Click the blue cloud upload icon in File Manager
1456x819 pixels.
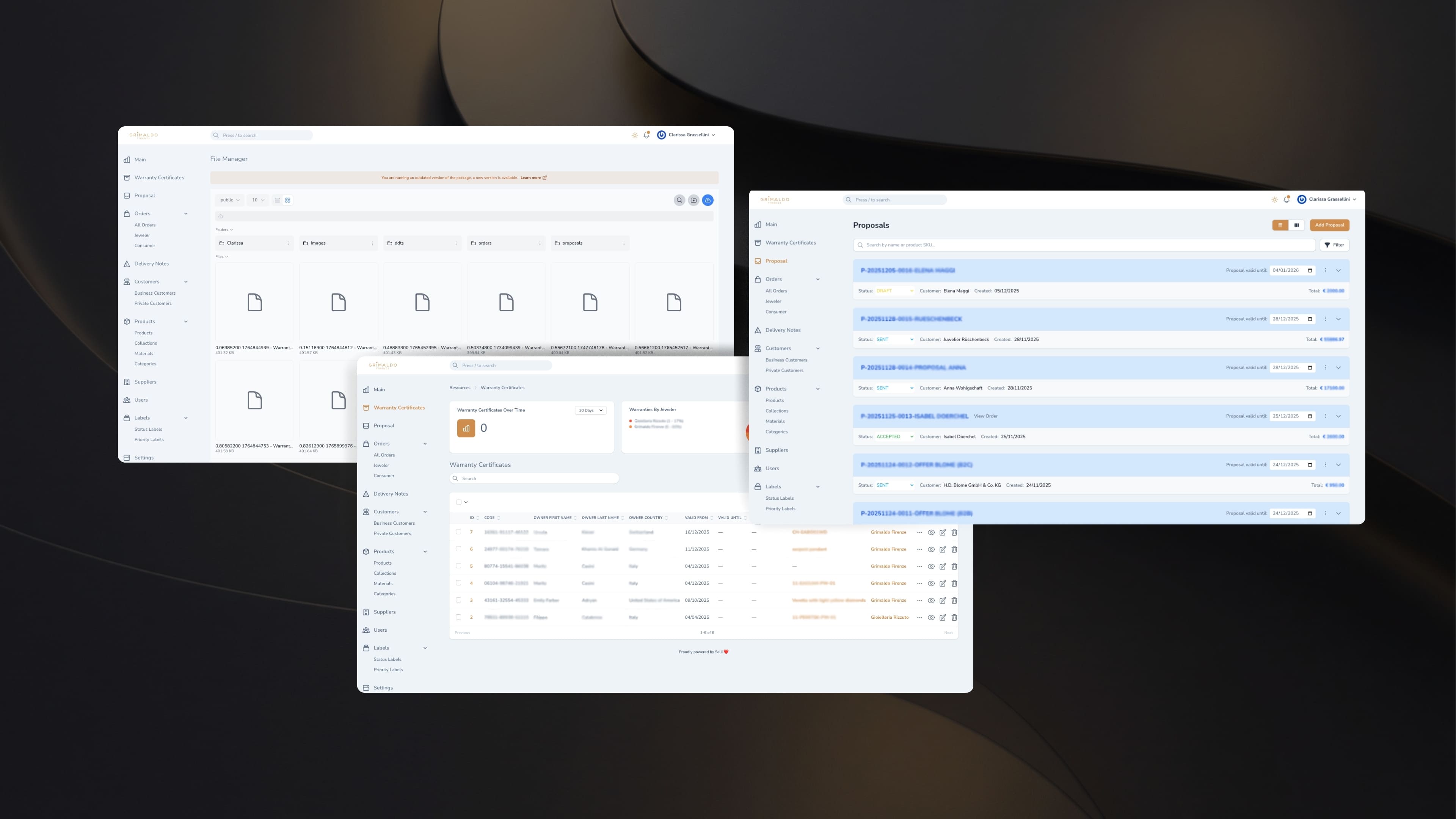pyautogui.click(x=707, y=200)
